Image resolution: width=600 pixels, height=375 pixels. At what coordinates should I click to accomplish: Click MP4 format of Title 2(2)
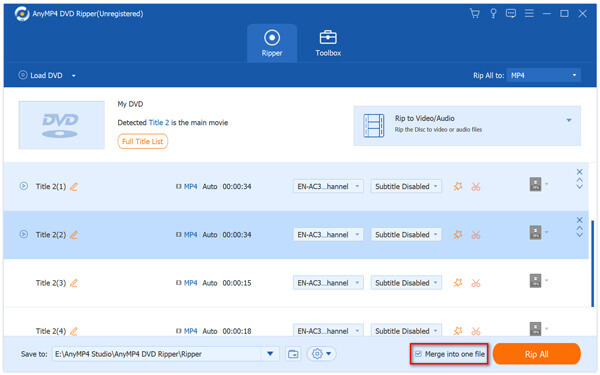coord(190,235)
